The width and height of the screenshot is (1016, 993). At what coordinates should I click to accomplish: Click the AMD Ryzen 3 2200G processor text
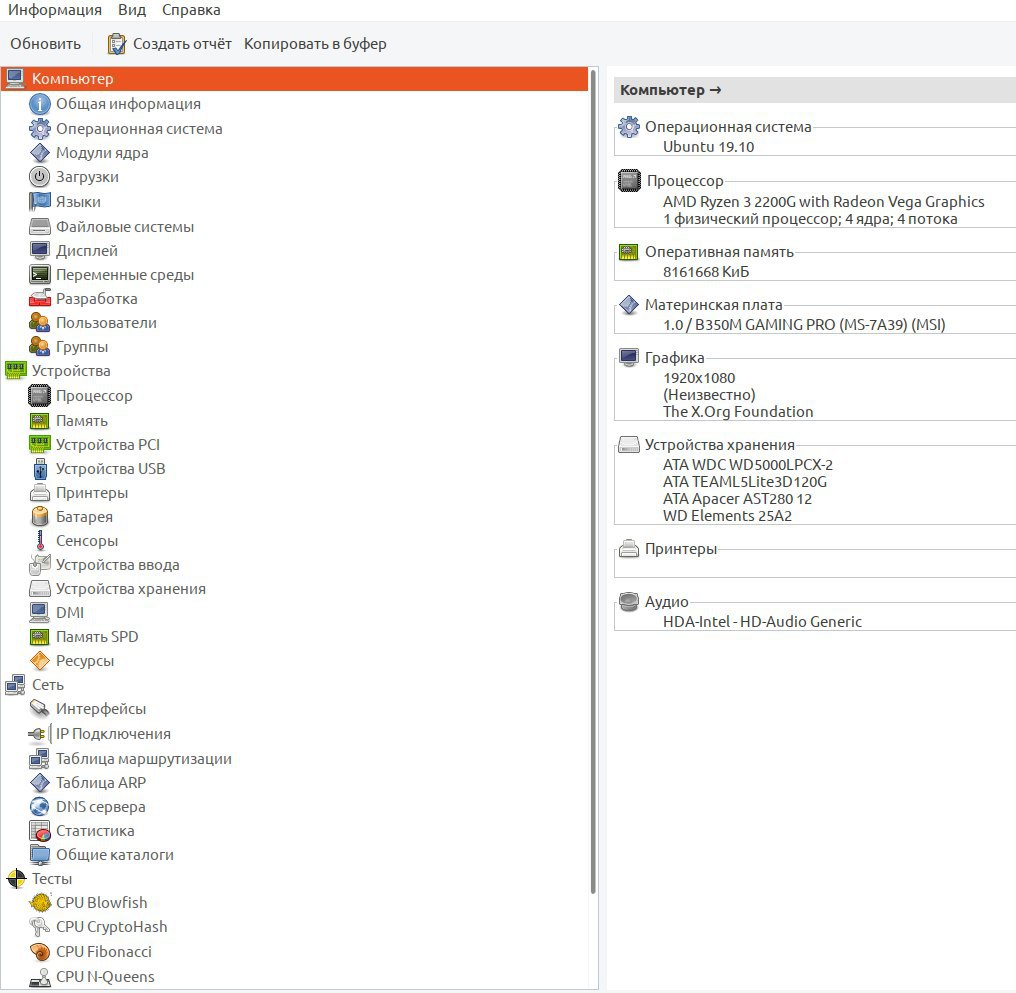(x=824, y=202)
